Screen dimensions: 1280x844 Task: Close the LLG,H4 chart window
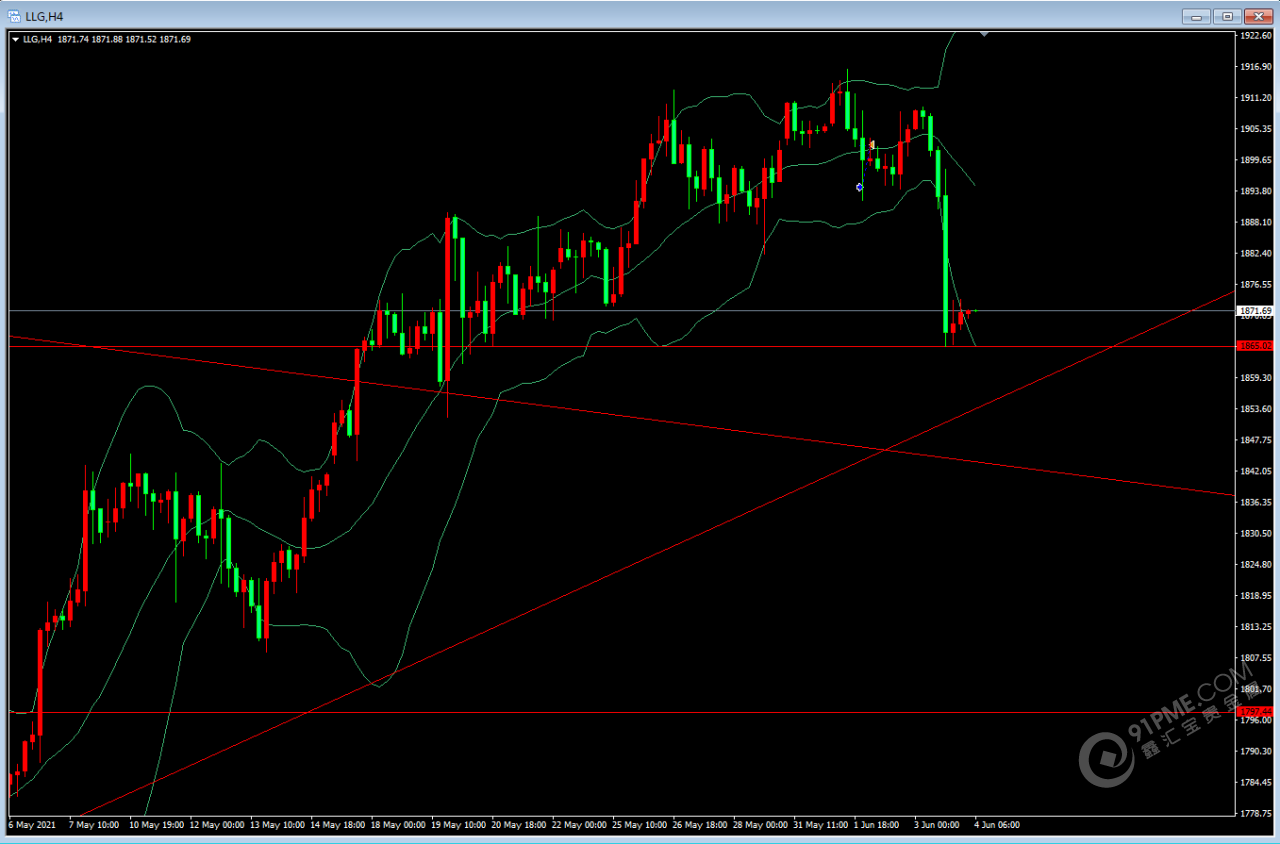1257,16
